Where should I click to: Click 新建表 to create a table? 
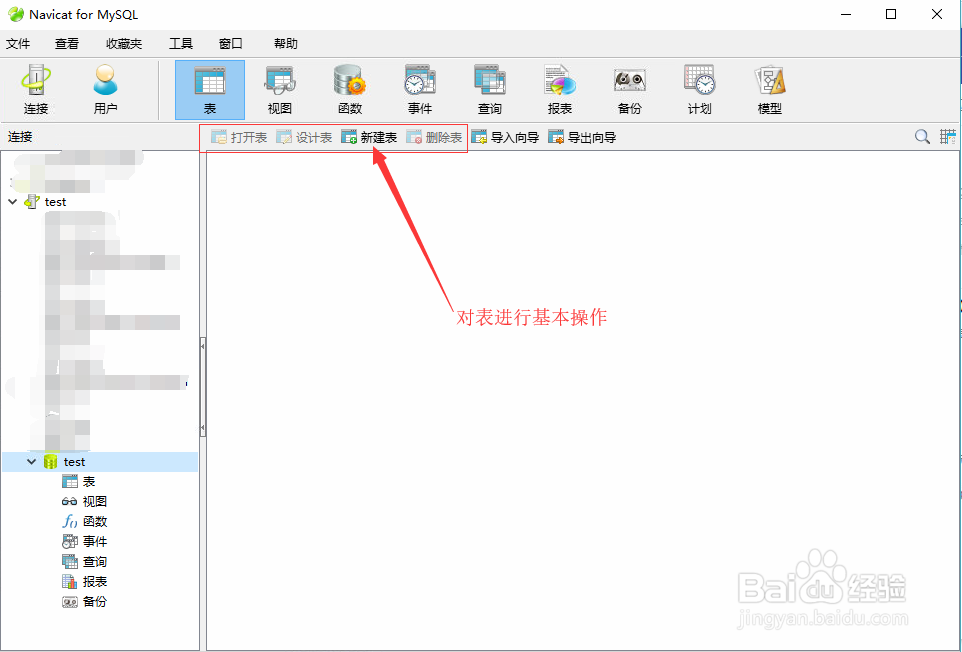pyautogui.click(x=369, y=137)
